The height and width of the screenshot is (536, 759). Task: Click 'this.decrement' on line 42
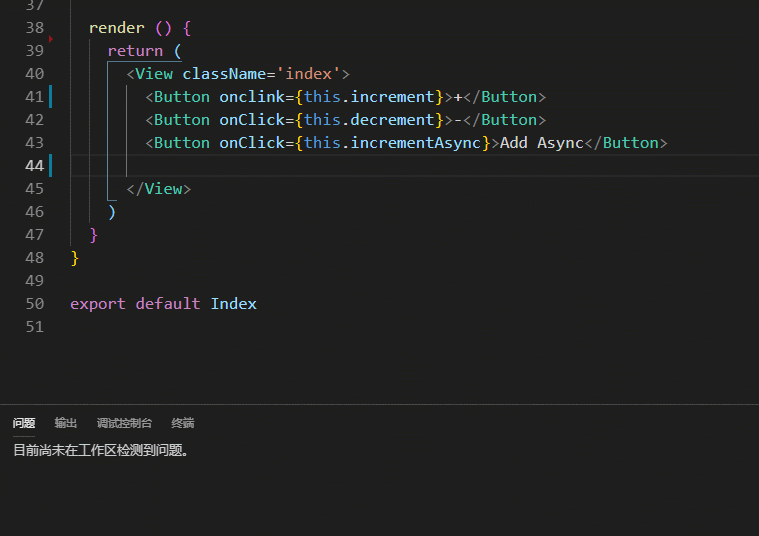pyautogui.click(x=369, y=120)
